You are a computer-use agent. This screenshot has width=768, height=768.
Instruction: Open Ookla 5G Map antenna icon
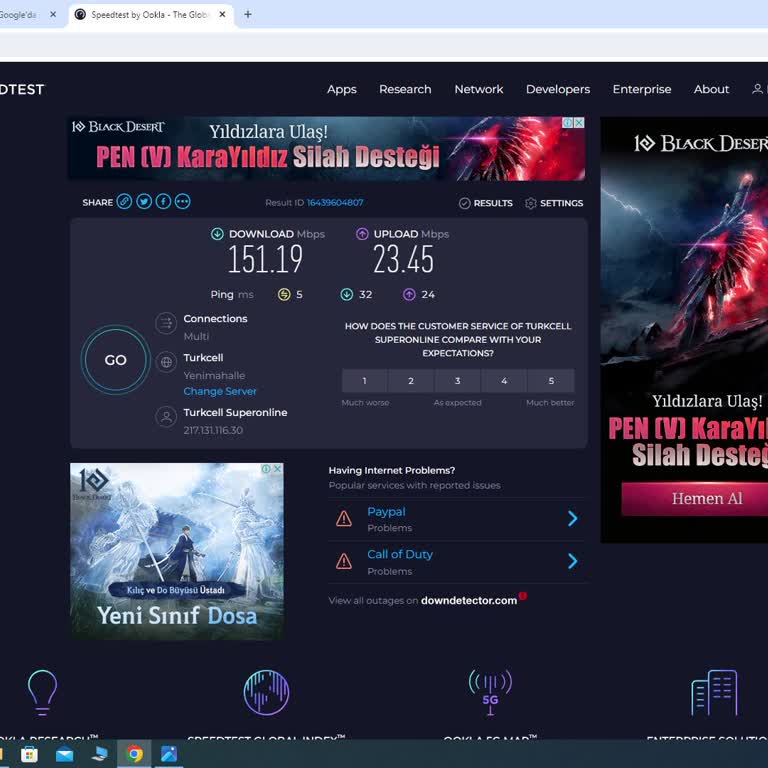click(490, 692)
